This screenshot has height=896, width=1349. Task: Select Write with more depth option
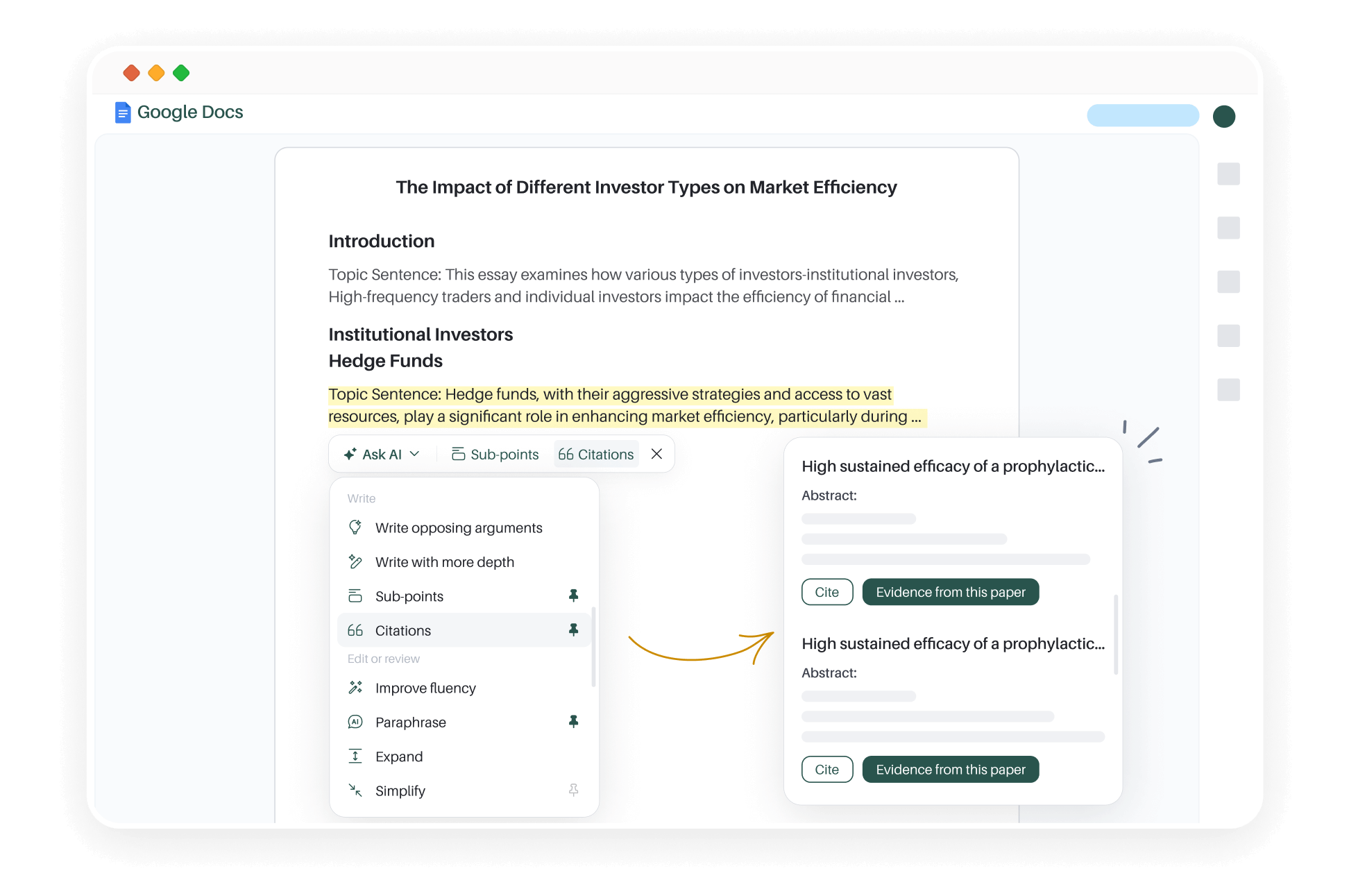pos(445,561)
